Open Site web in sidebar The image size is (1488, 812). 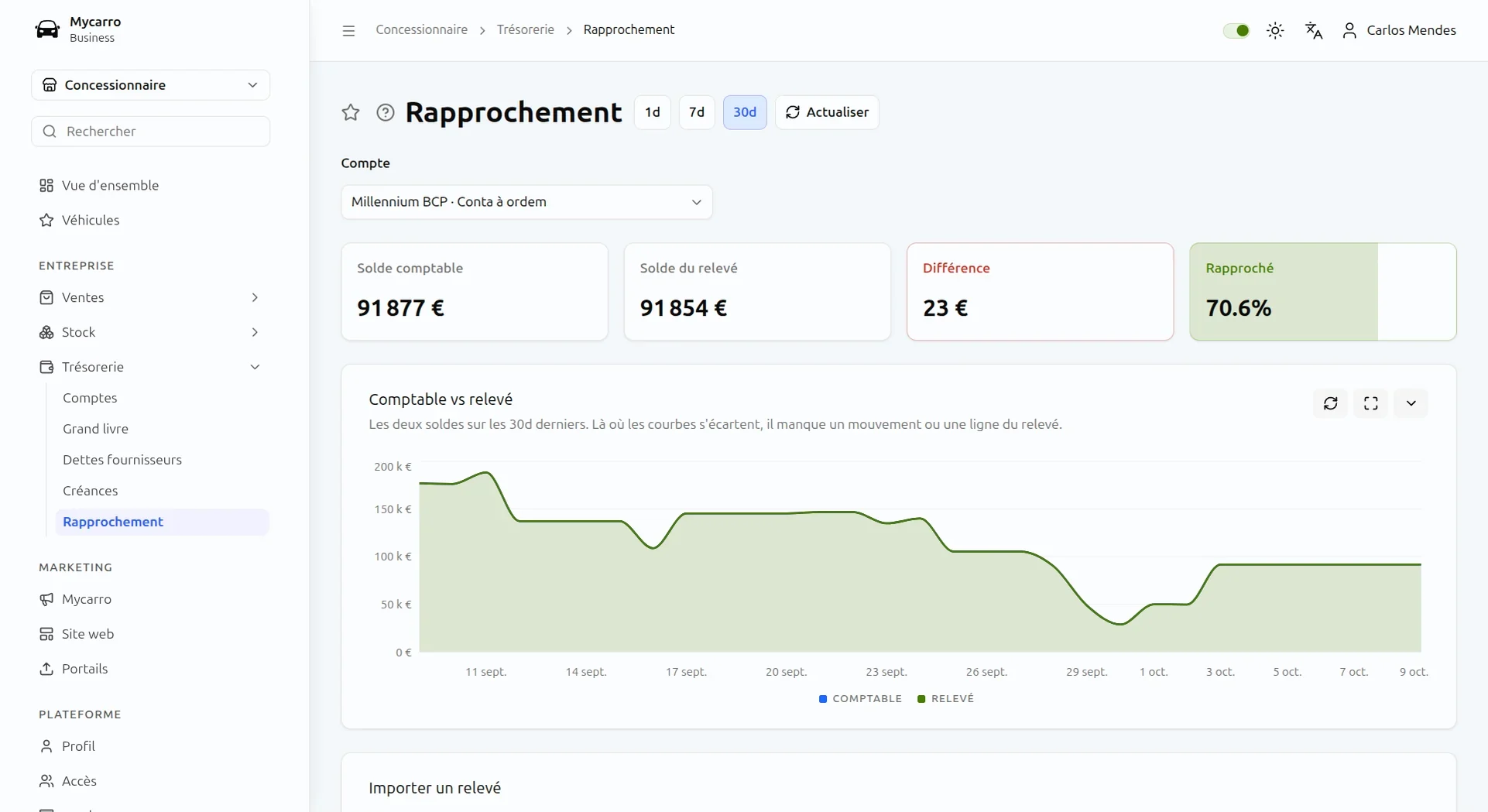point(150,634)
